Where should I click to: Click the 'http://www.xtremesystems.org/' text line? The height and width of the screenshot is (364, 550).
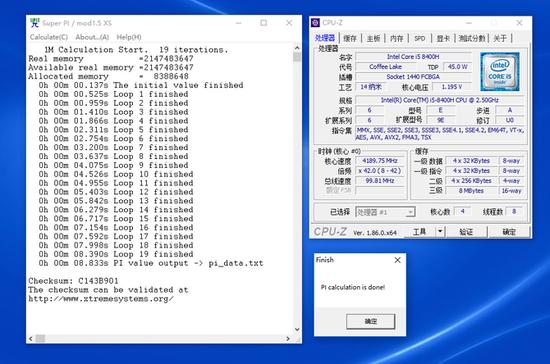pos(101,299)
